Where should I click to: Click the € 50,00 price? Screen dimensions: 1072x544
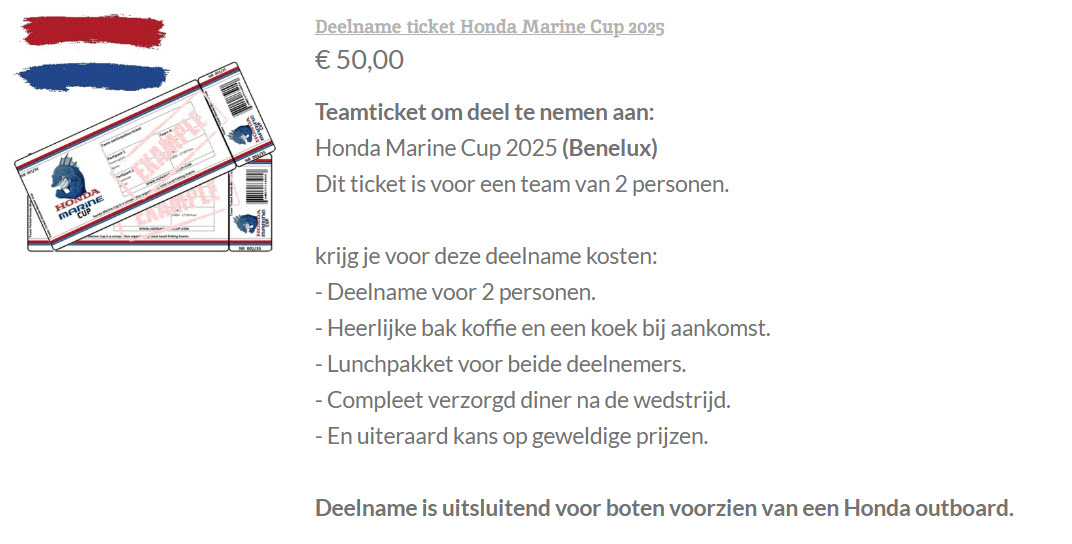point(360,60)
